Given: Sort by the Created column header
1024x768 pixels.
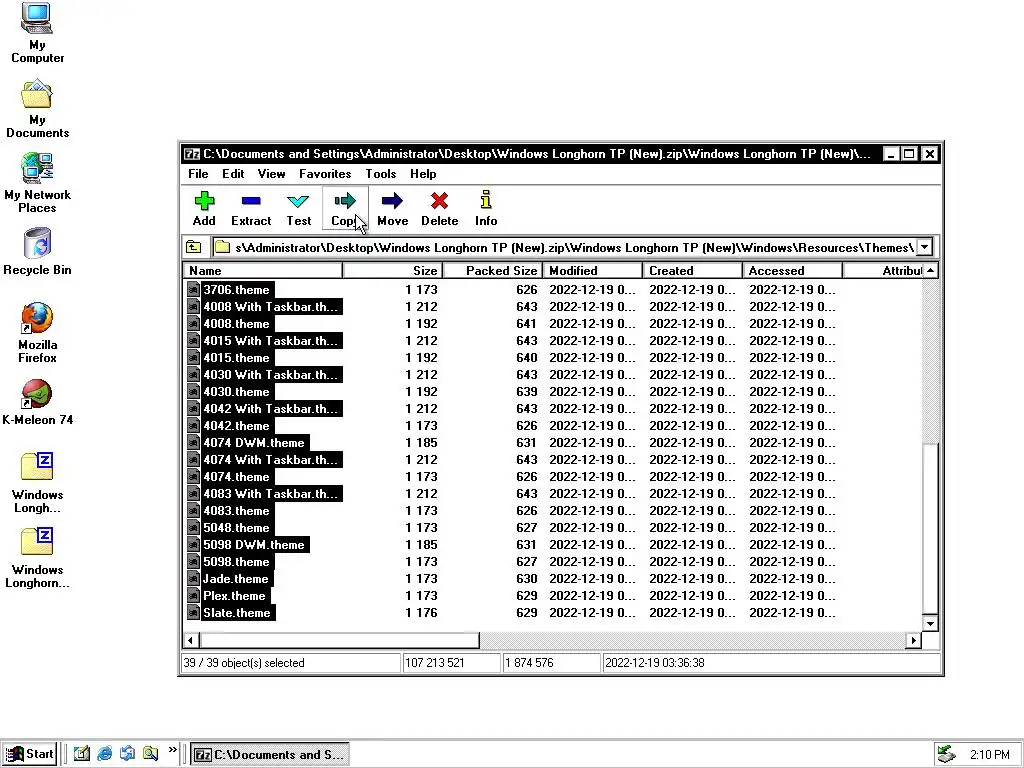Looking at the screenshot, I should click(x=692, y=270).
